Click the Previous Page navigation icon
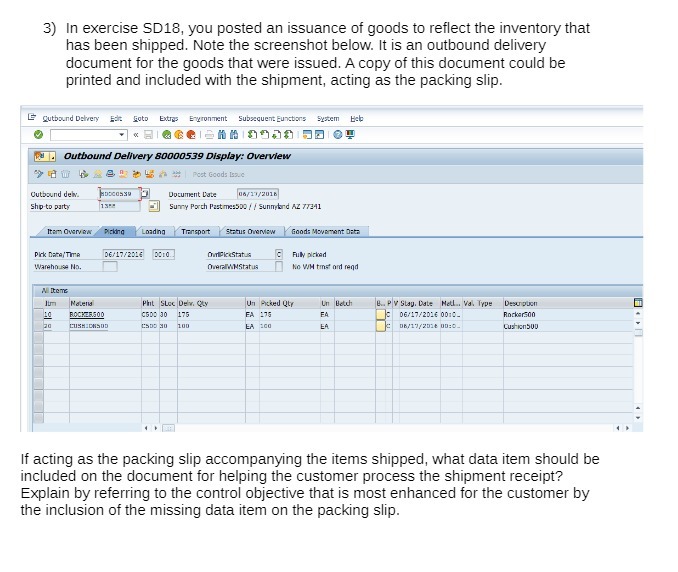The height and width of the screenshot is (572, 678). tap(265, 135)
